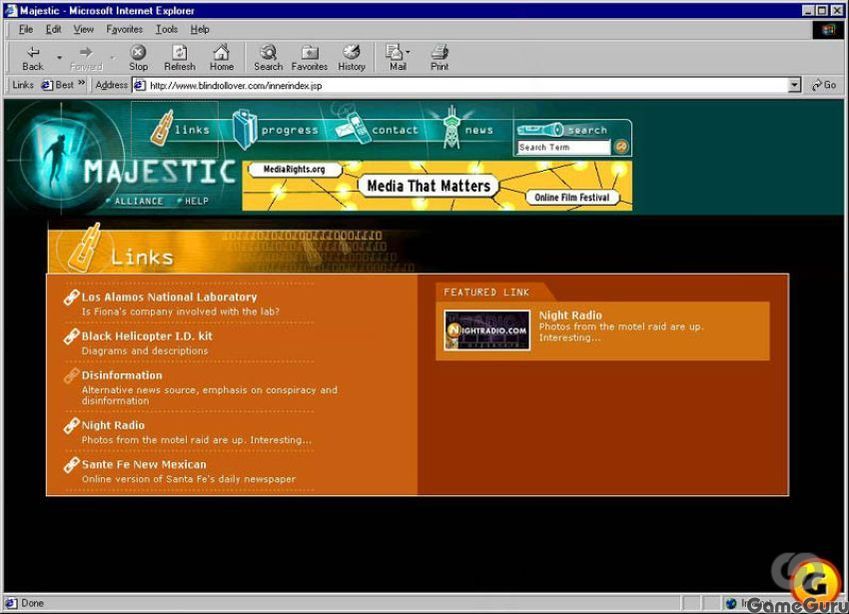Open the featured Night Radio title link

click(x=570, y=315)
